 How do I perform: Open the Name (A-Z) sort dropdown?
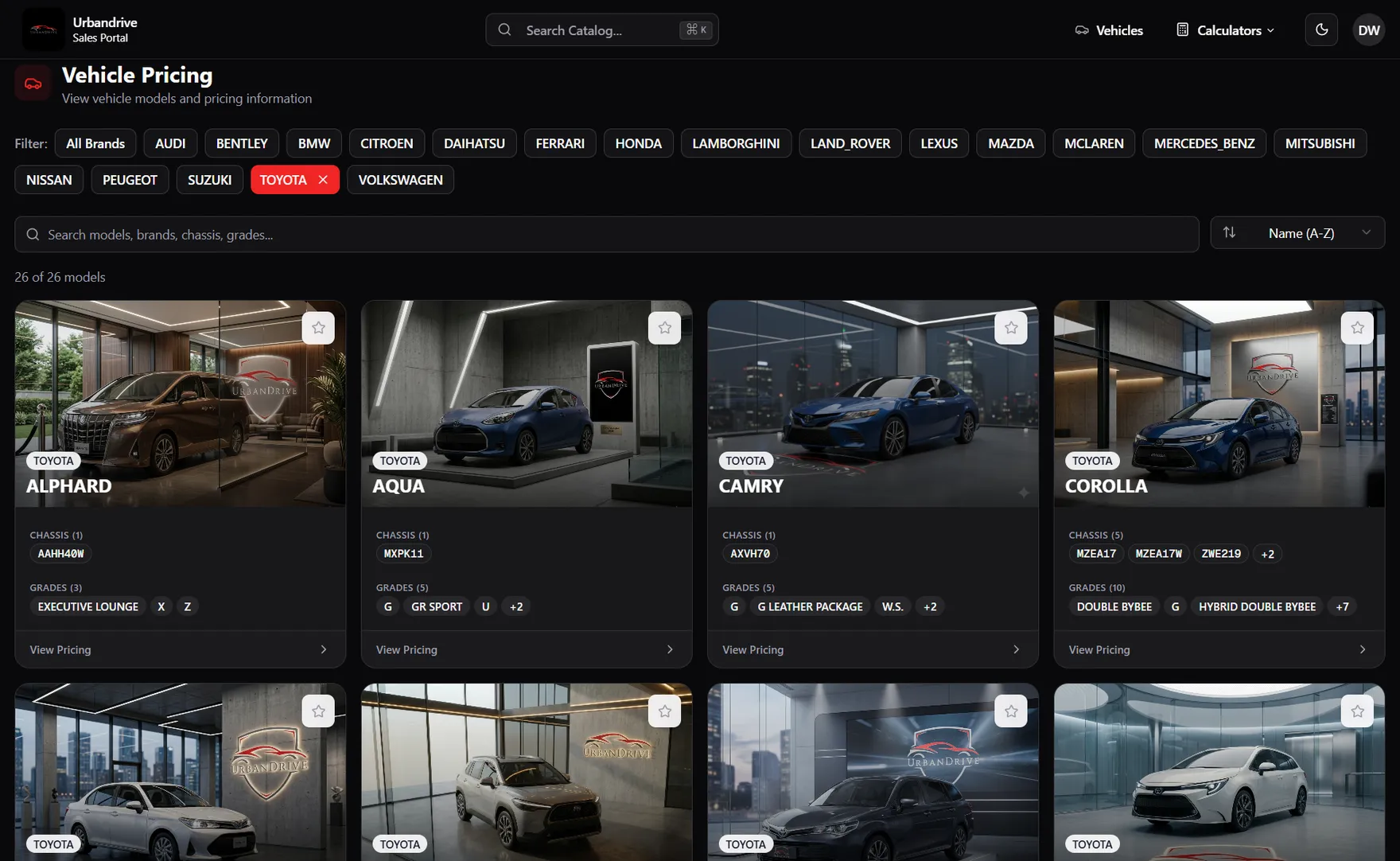(1297, 233)
